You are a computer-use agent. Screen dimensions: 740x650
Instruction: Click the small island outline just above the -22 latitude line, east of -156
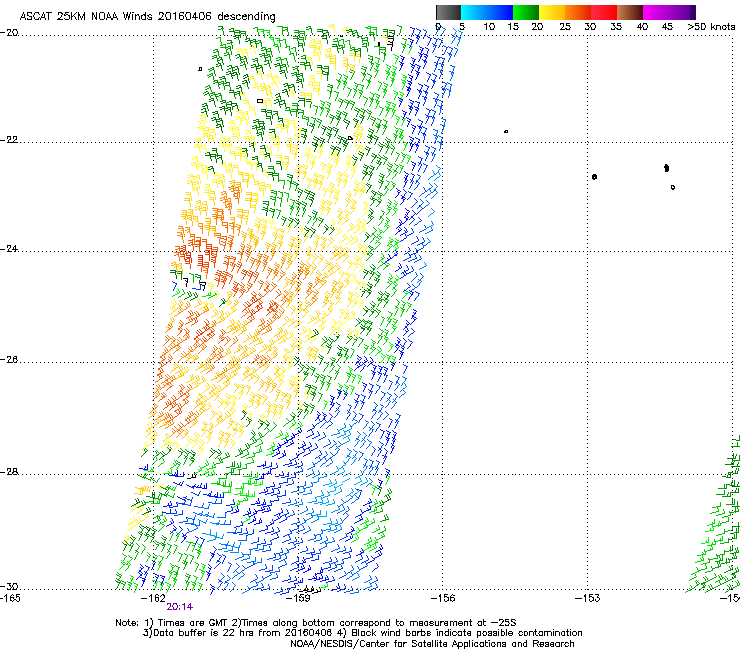pyautogui.click(x=506, y=131)
